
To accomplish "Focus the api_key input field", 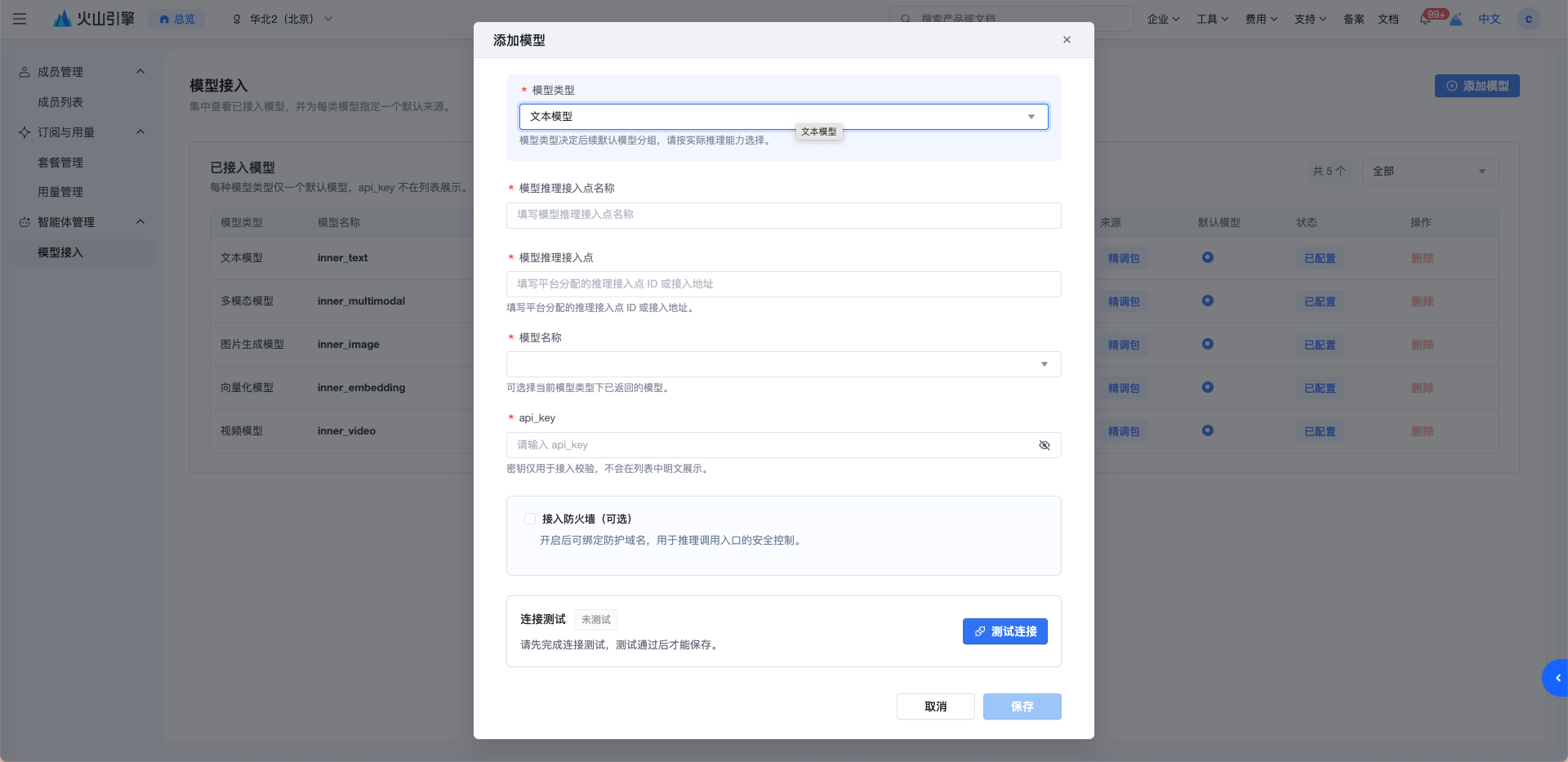I will [783, 445].
